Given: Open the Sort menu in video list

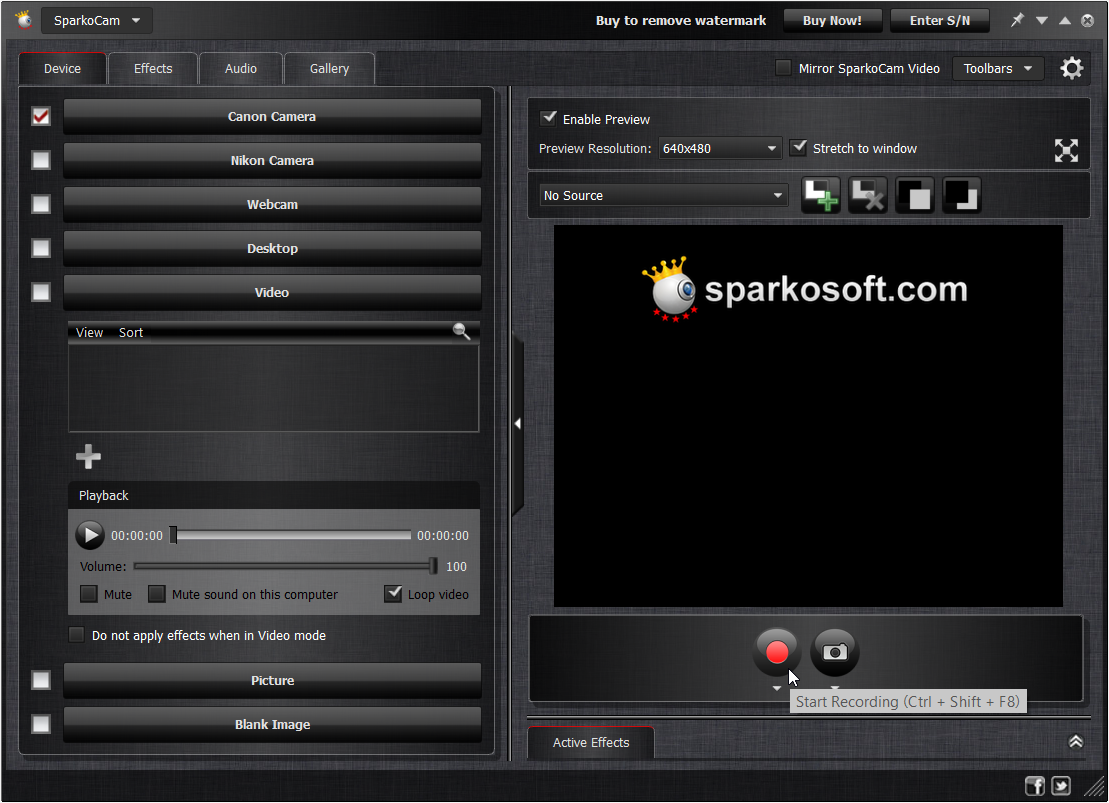Looking at the screenshot, I should [131, 333].
